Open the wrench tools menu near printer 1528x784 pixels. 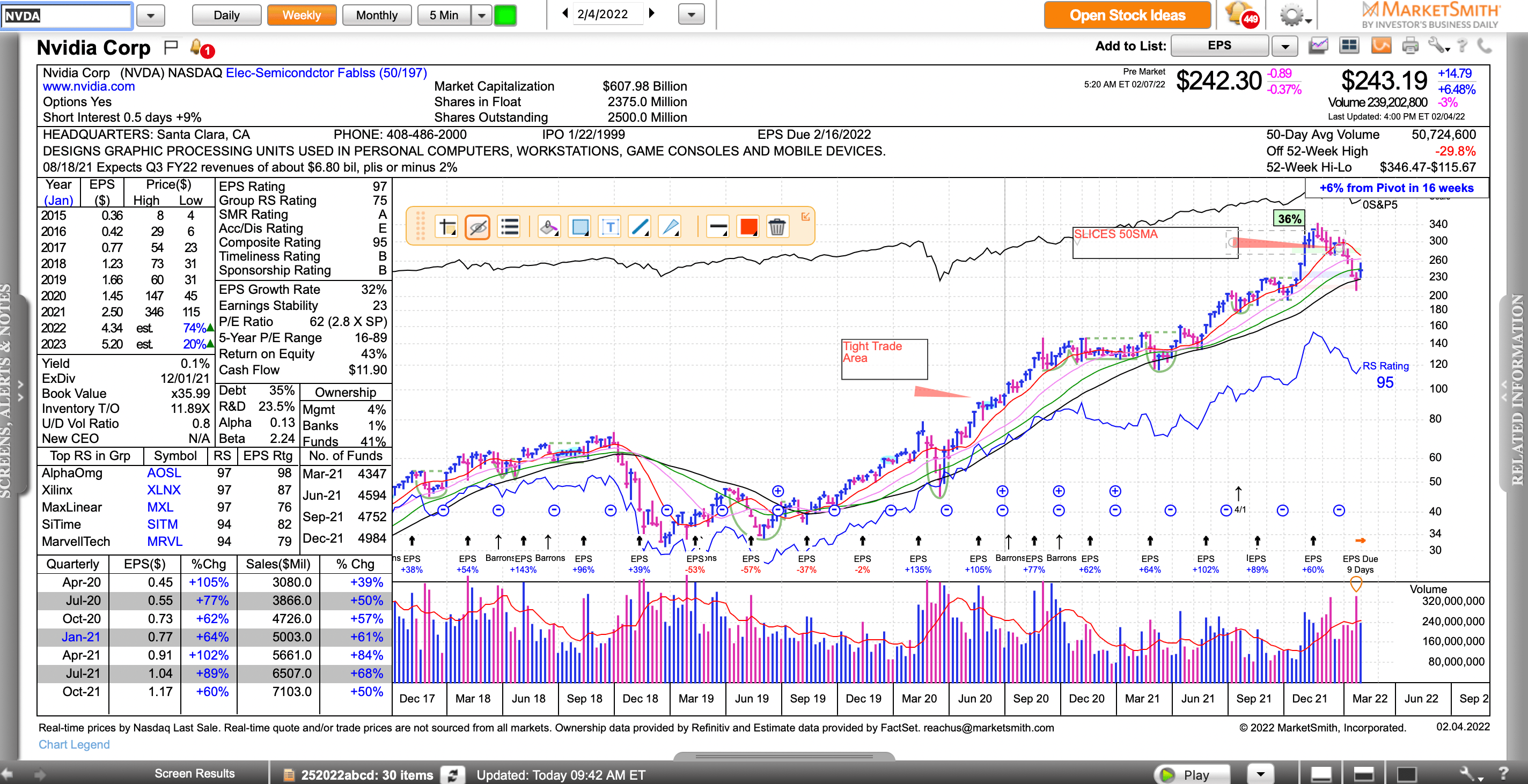click(x=1438, y=46)
